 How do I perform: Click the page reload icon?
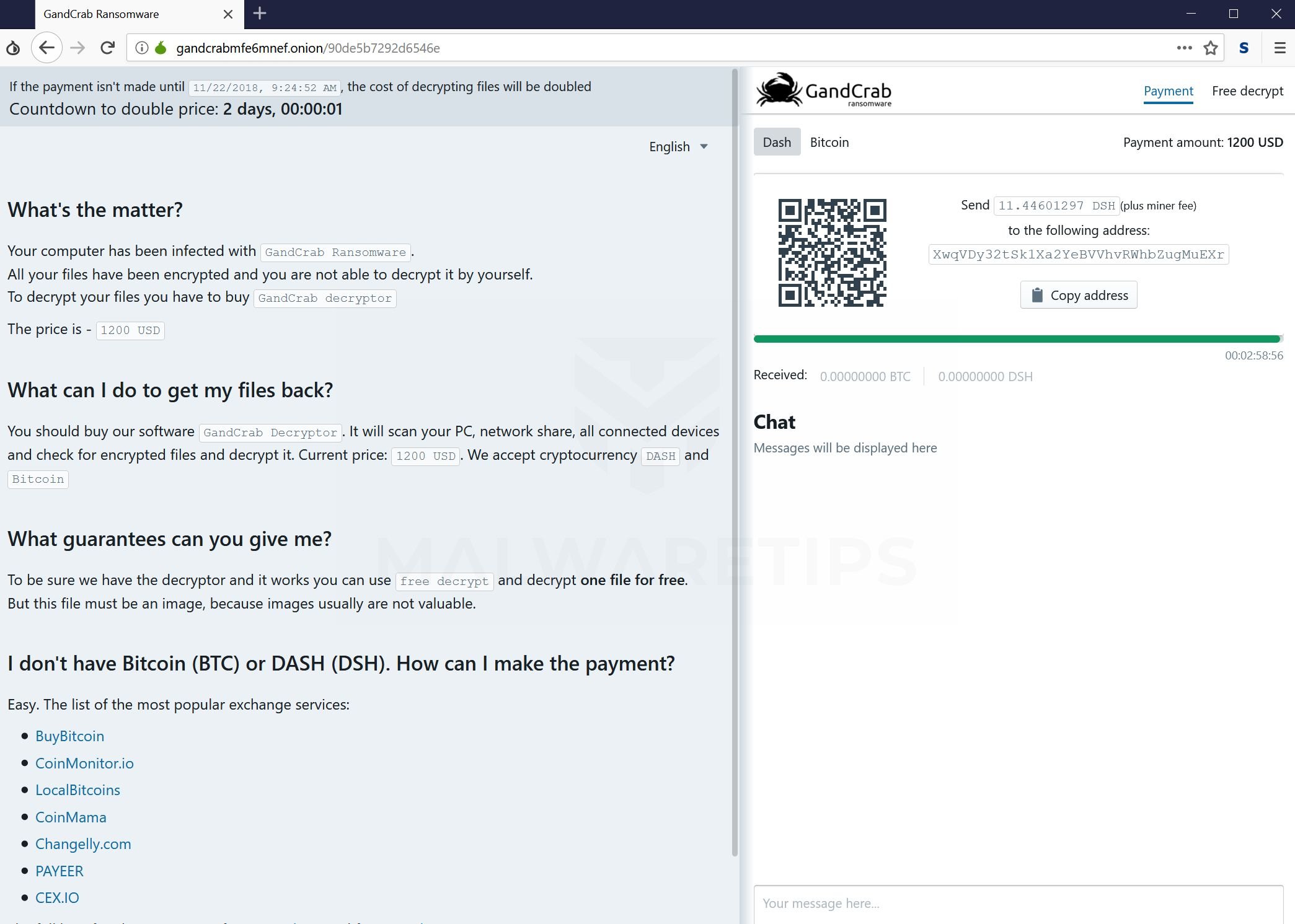(x=107, y=48)
